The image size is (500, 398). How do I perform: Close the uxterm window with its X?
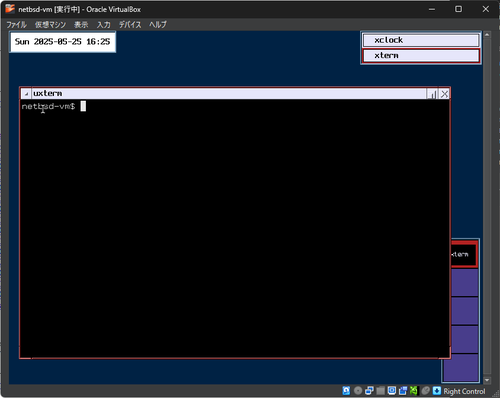point(444,94)
